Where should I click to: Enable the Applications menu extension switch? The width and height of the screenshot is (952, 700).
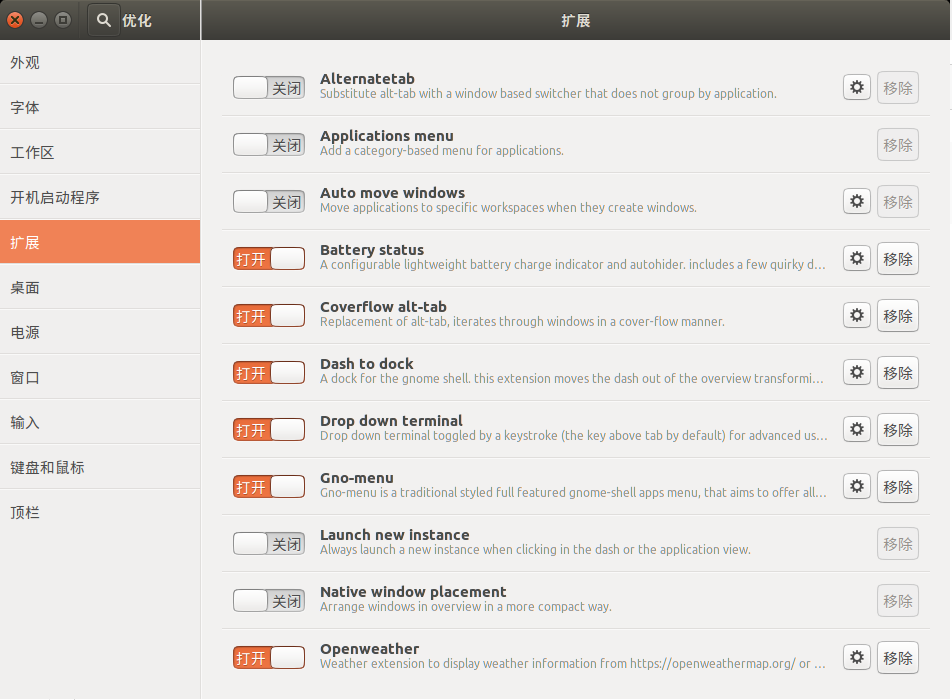click(x=269, y=145)
